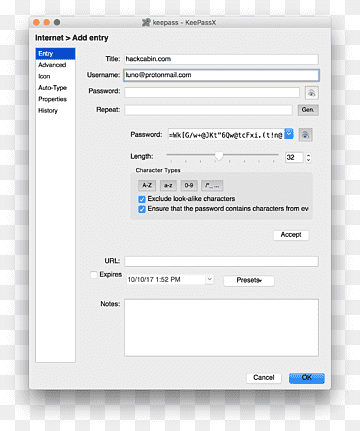Click the KeePassX icon in the title bar
360x431 pixels.
click(x=146, y=22)
